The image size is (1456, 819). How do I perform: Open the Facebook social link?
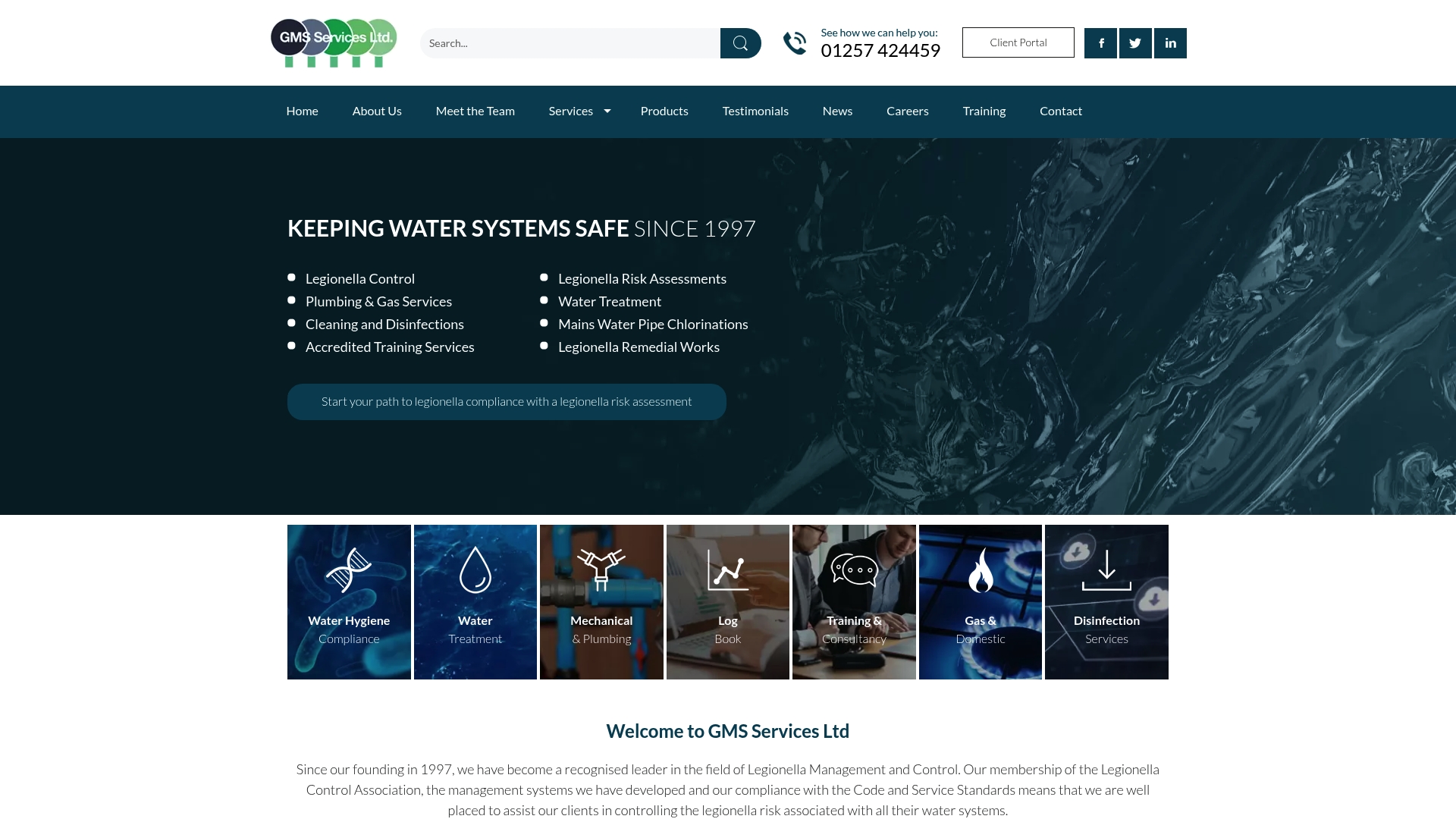pos(1100,43)
